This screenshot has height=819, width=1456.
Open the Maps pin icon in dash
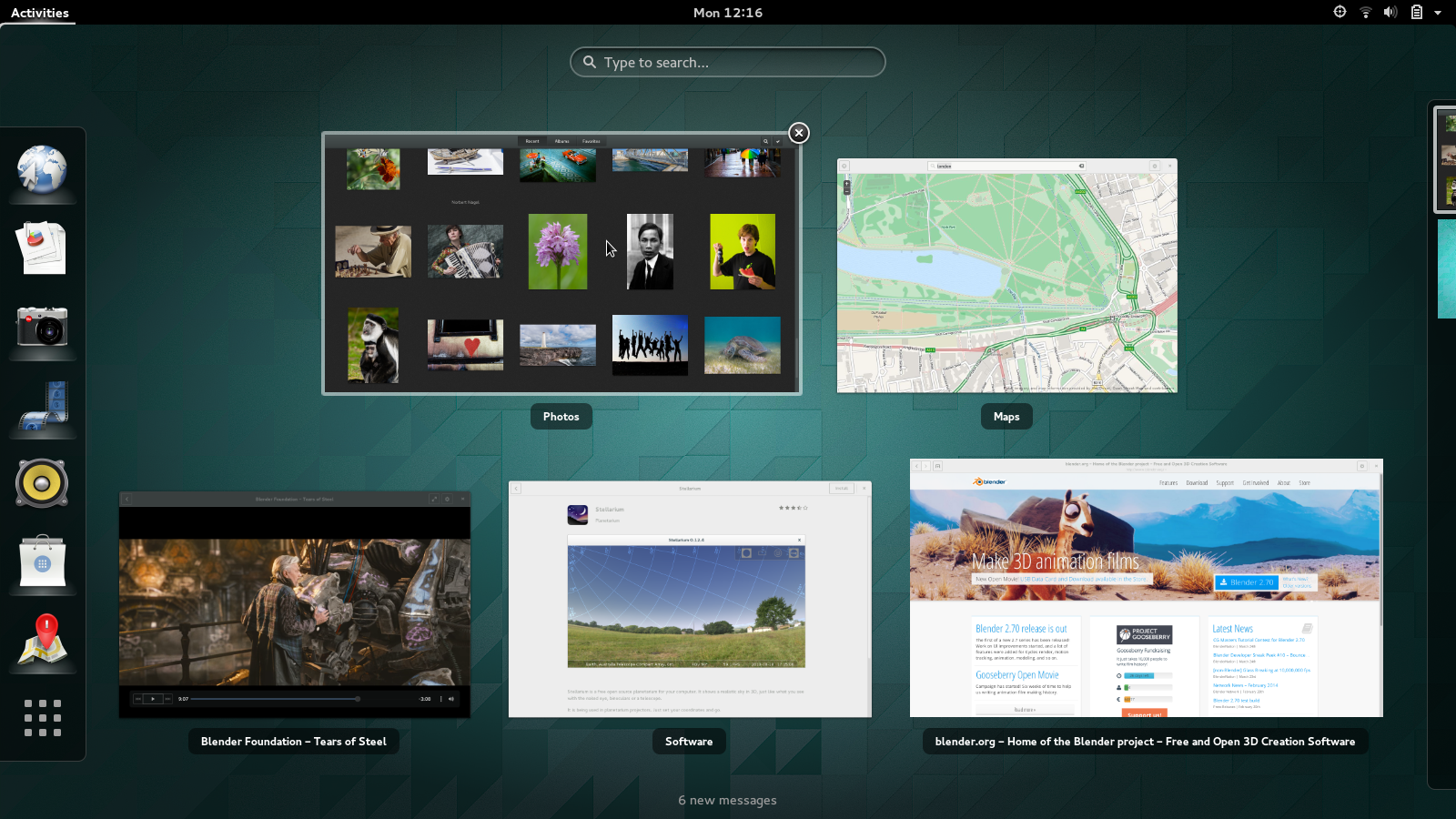coord(44,640)
